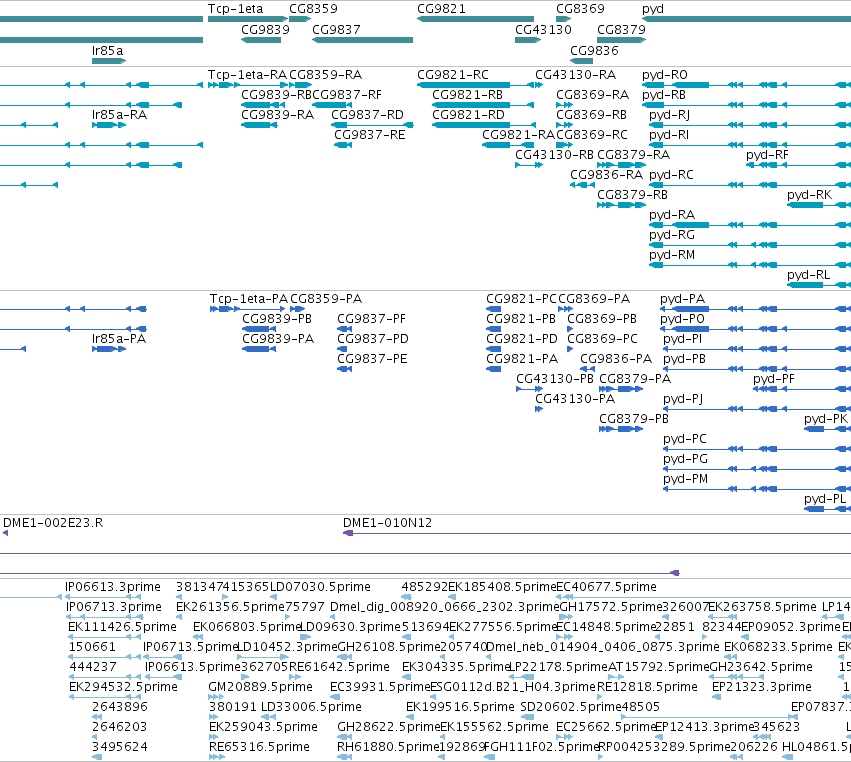Click the CG43130-PB protein label
This screenshot has width=851, height=762.
tap(555, 379)
